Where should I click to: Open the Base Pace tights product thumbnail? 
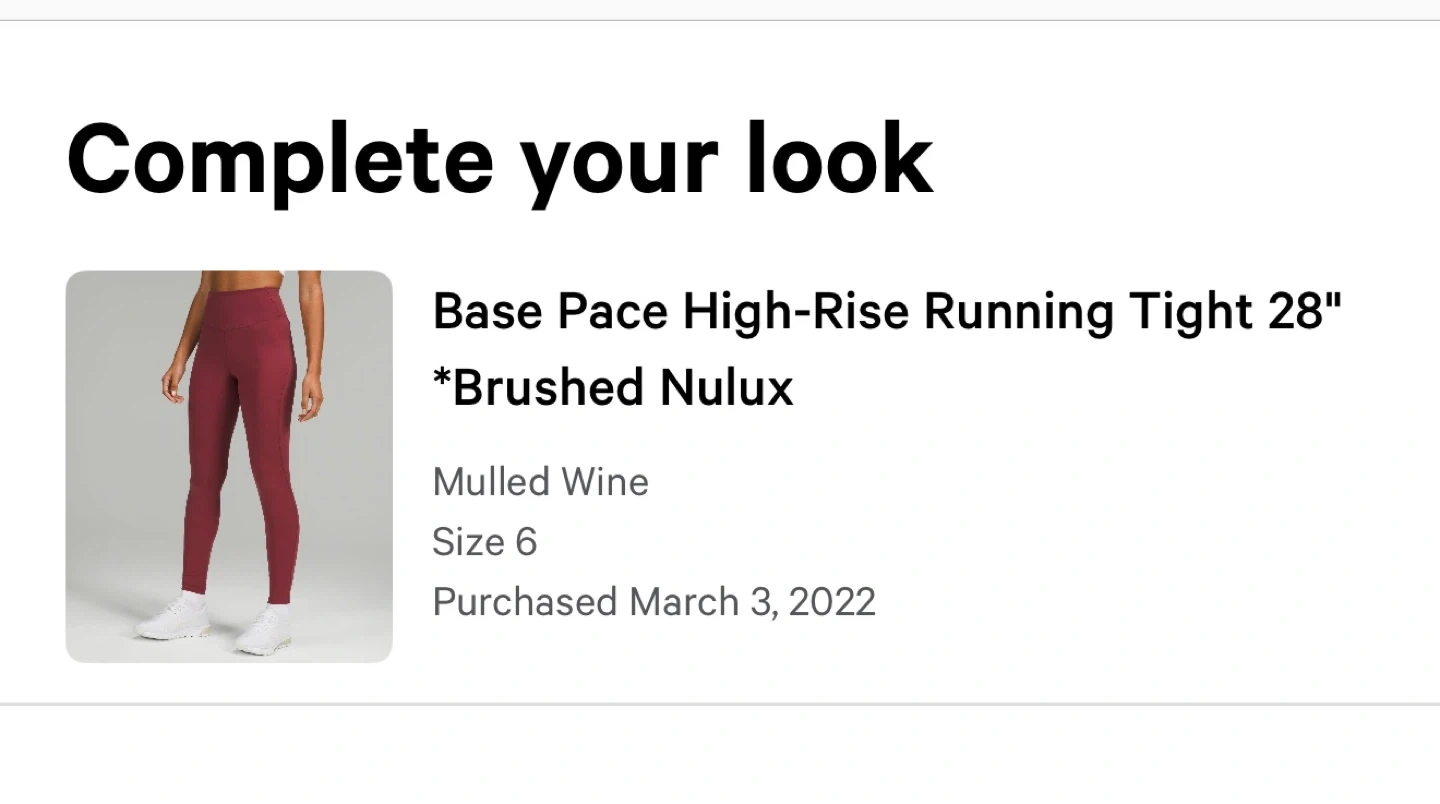(229, 466)
